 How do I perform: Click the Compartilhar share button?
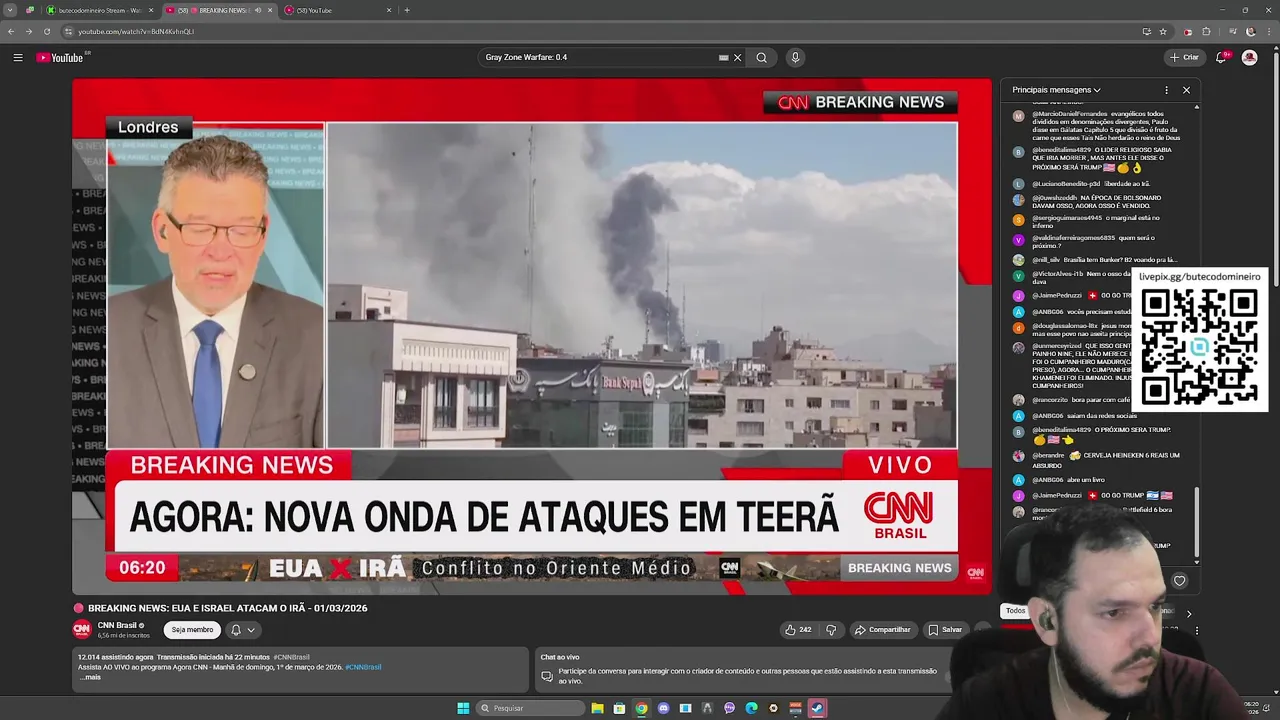(882, 630)
